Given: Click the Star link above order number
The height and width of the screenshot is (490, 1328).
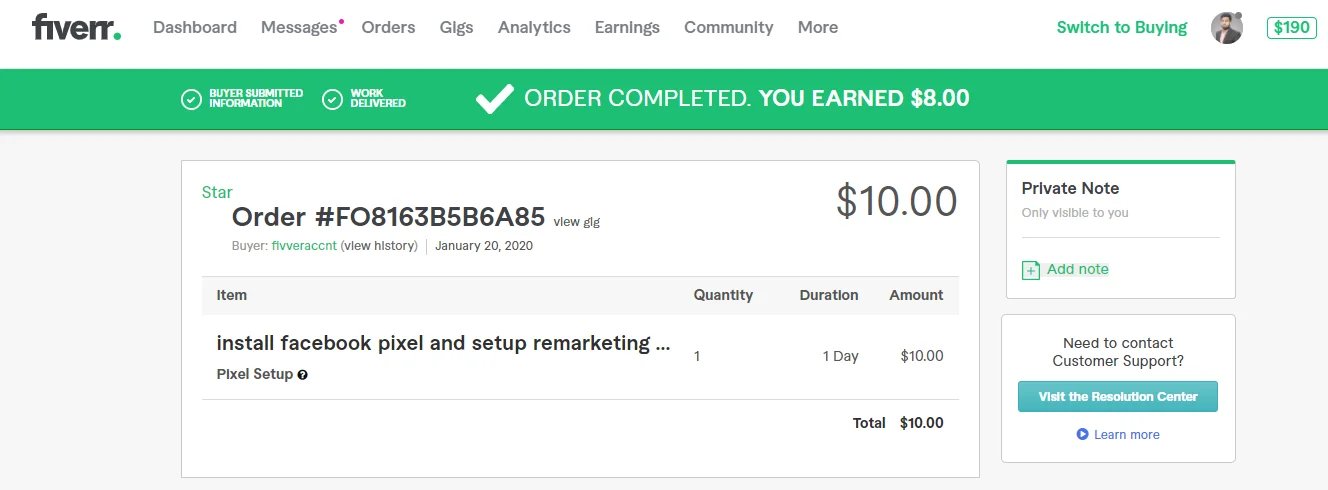Looking at the screenshot, I should (x=217, y=192).
